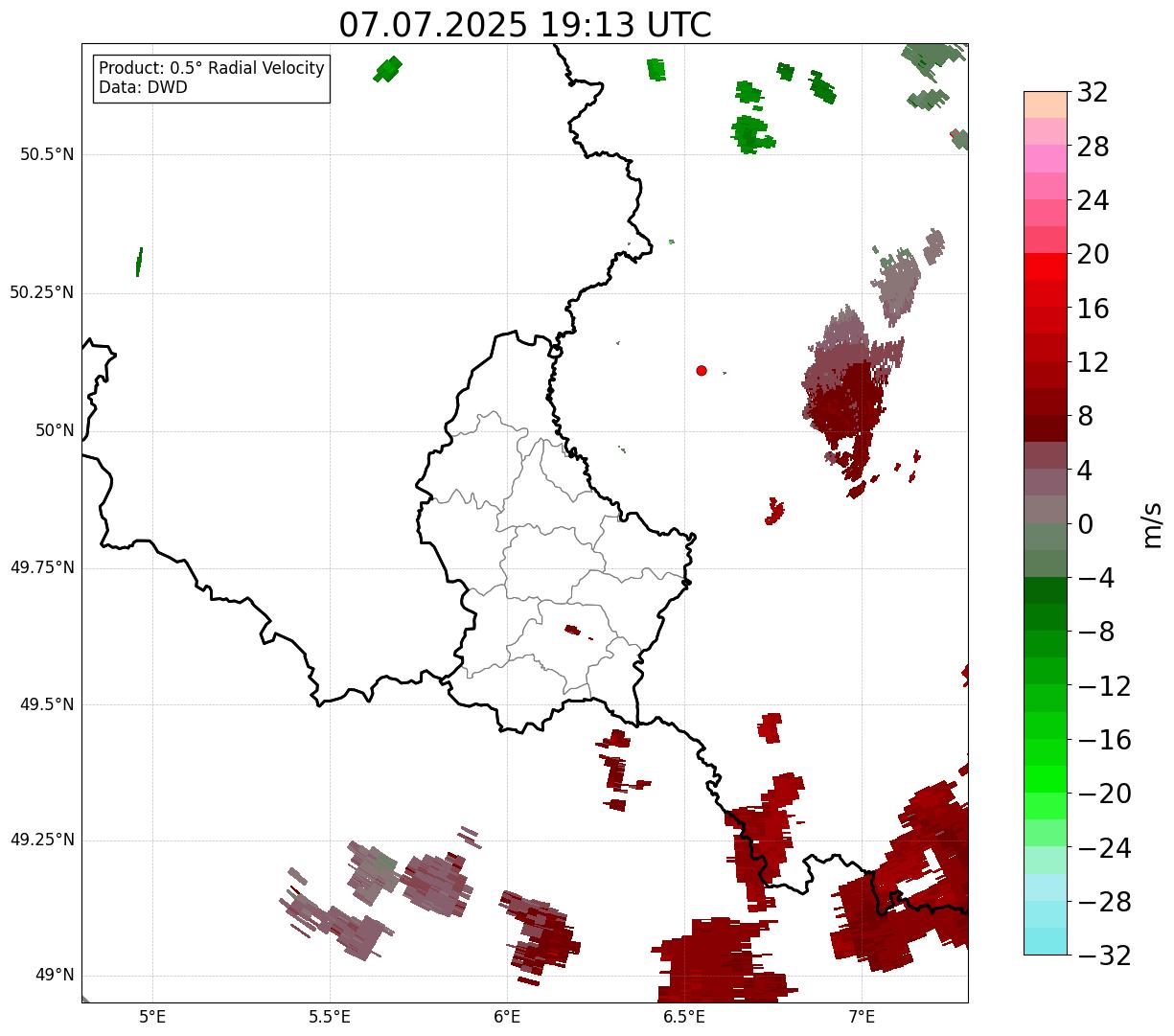Click the 49.5°N latitude label
1174x1036 pixels.
coord(47,704)
